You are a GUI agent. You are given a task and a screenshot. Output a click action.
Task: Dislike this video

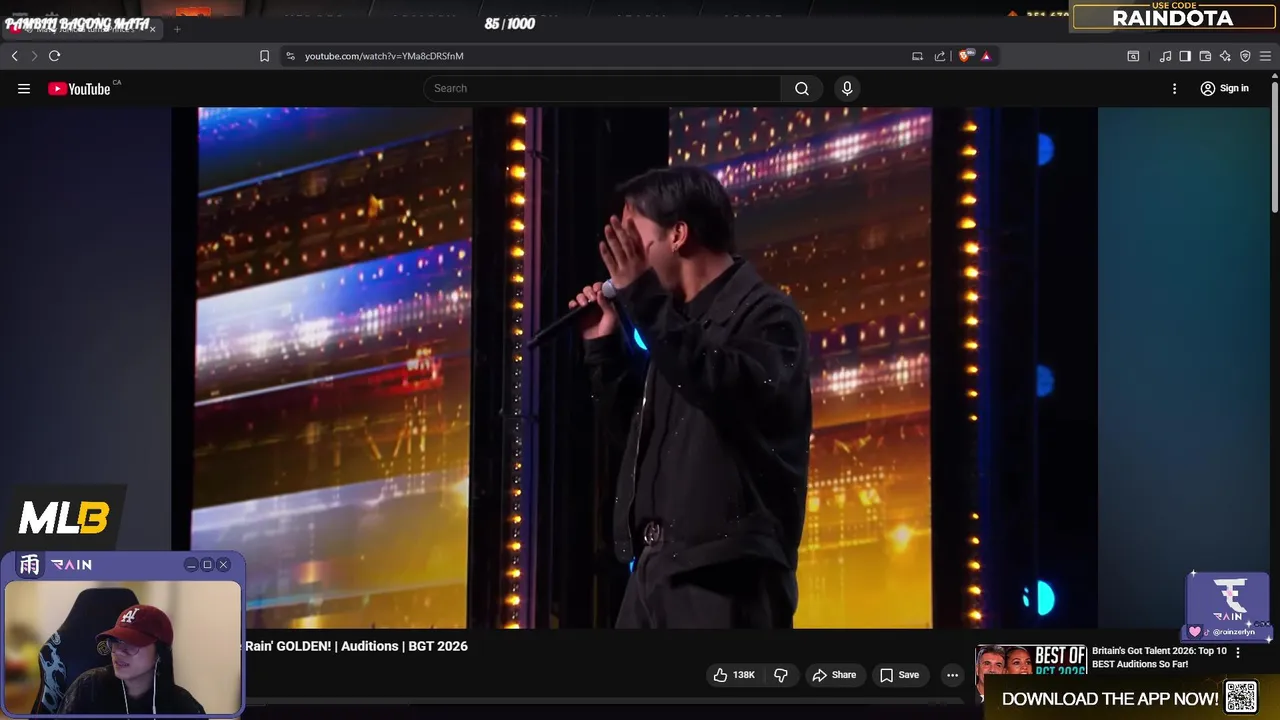[781, 675]
